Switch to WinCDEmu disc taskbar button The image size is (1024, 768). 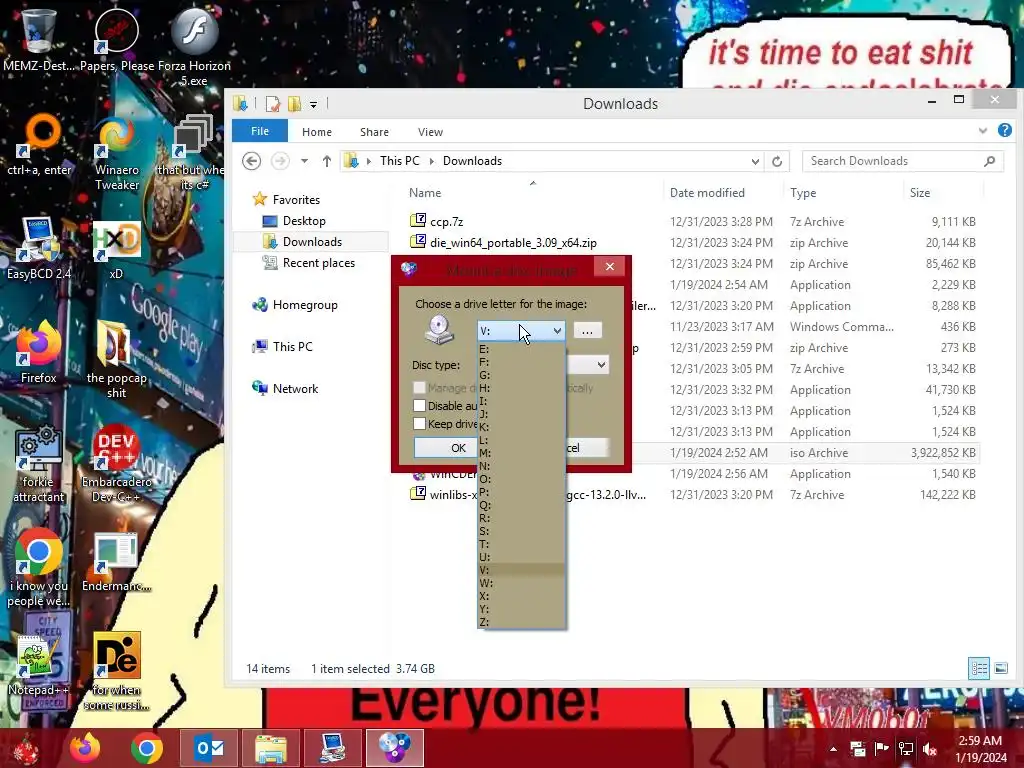click(395, 748)
